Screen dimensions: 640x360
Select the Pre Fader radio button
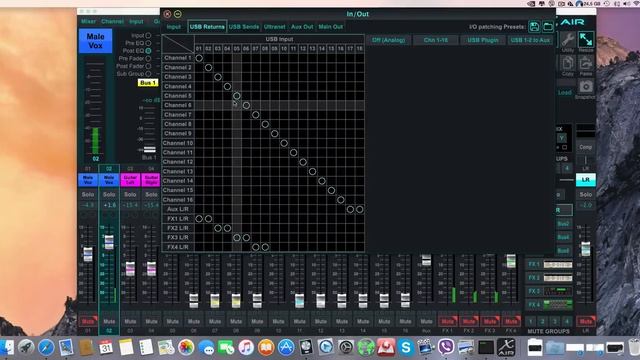pos(148,58)
